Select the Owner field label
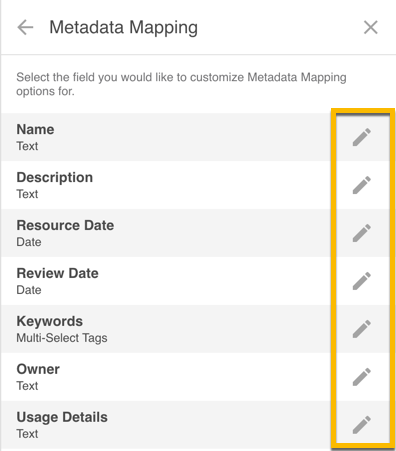 pos(38,369)
